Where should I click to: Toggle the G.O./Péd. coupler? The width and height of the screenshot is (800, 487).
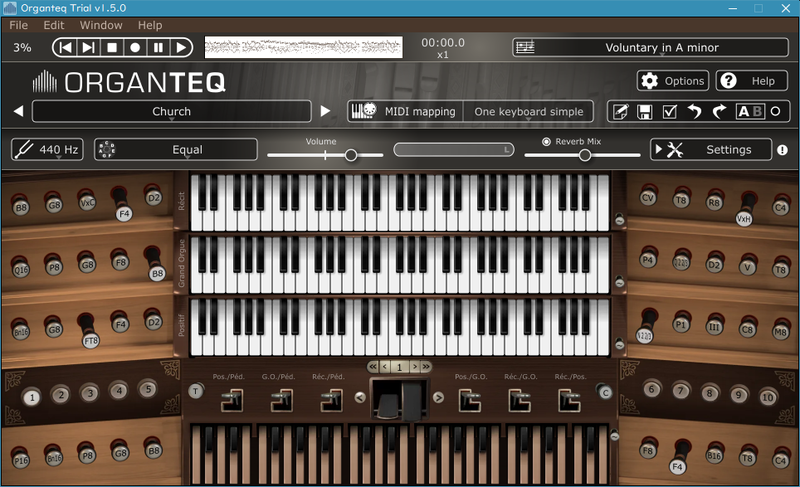pos(282,400)
